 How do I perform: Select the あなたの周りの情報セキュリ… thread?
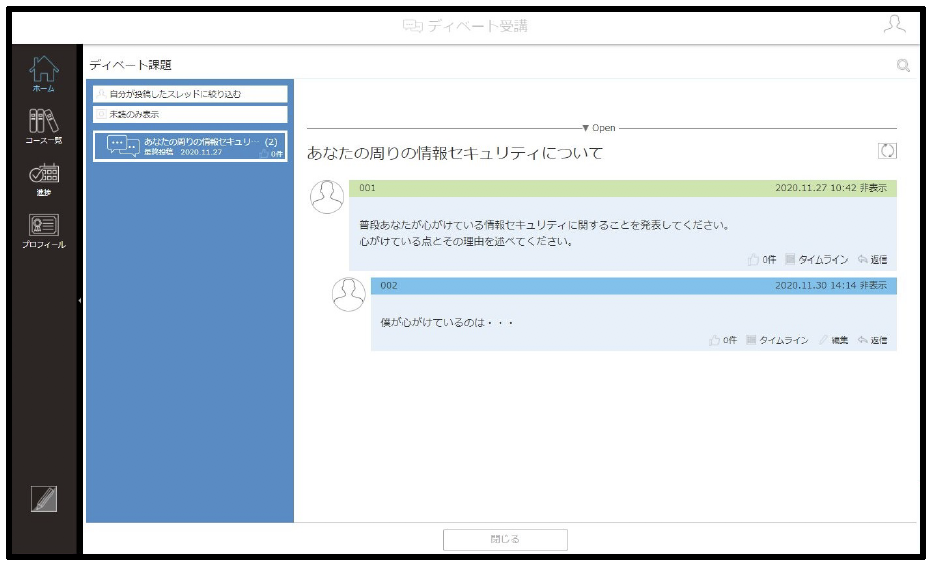[190, 146]
